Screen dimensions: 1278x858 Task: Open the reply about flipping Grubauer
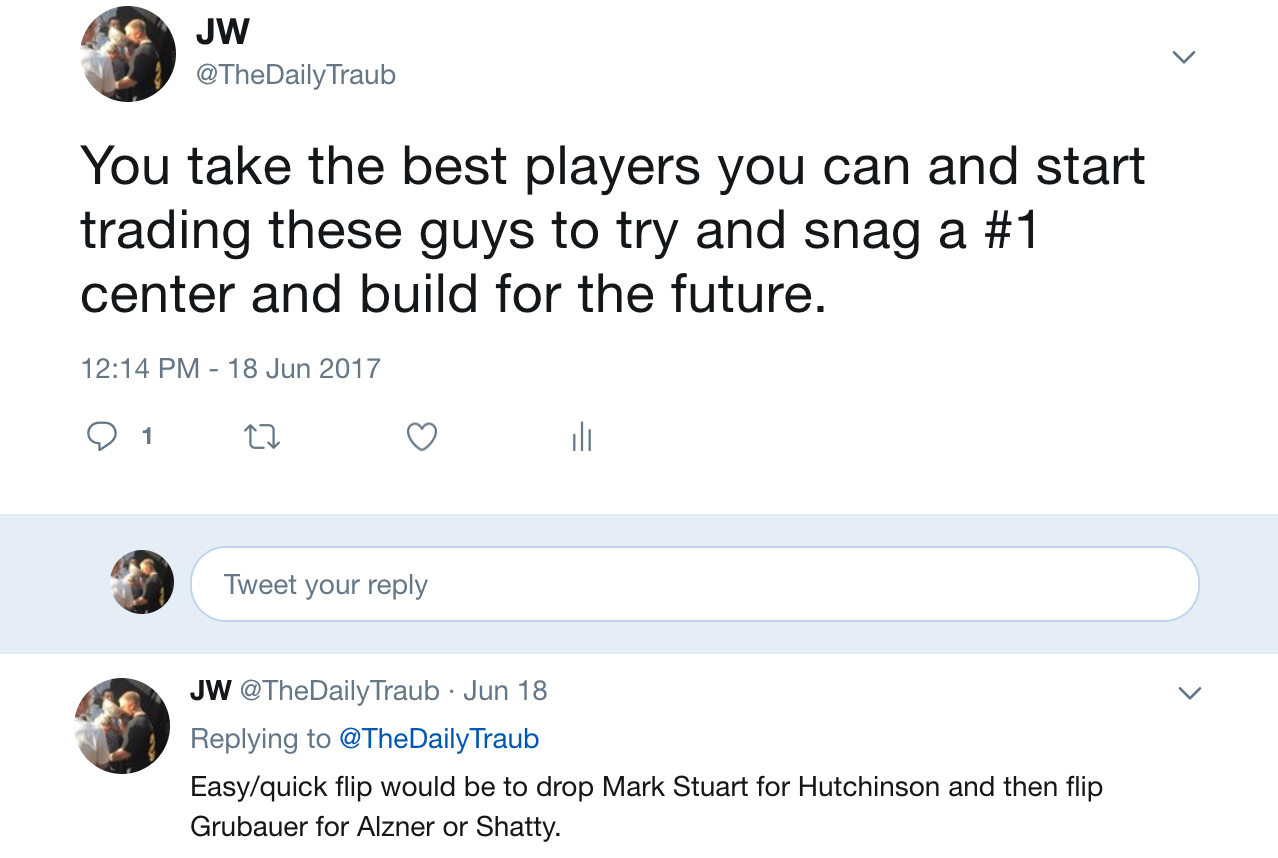pyautogui.click(x=646, y=807)
